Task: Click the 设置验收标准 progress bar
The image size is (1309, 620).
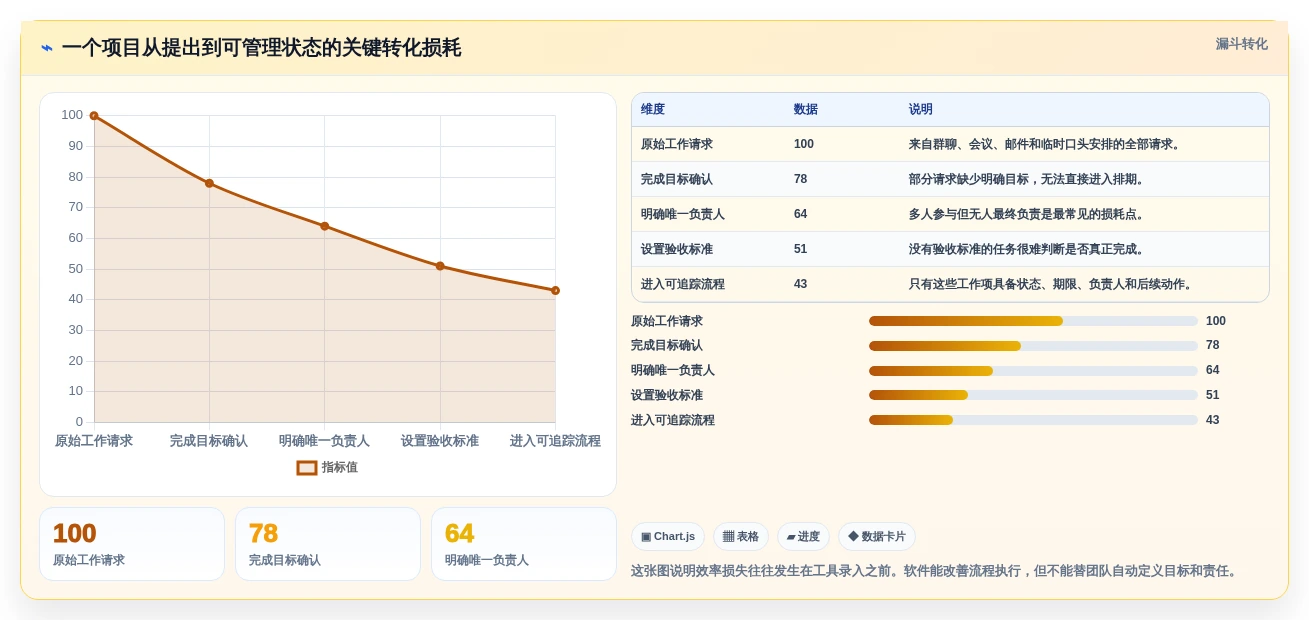Action: 1033,395
